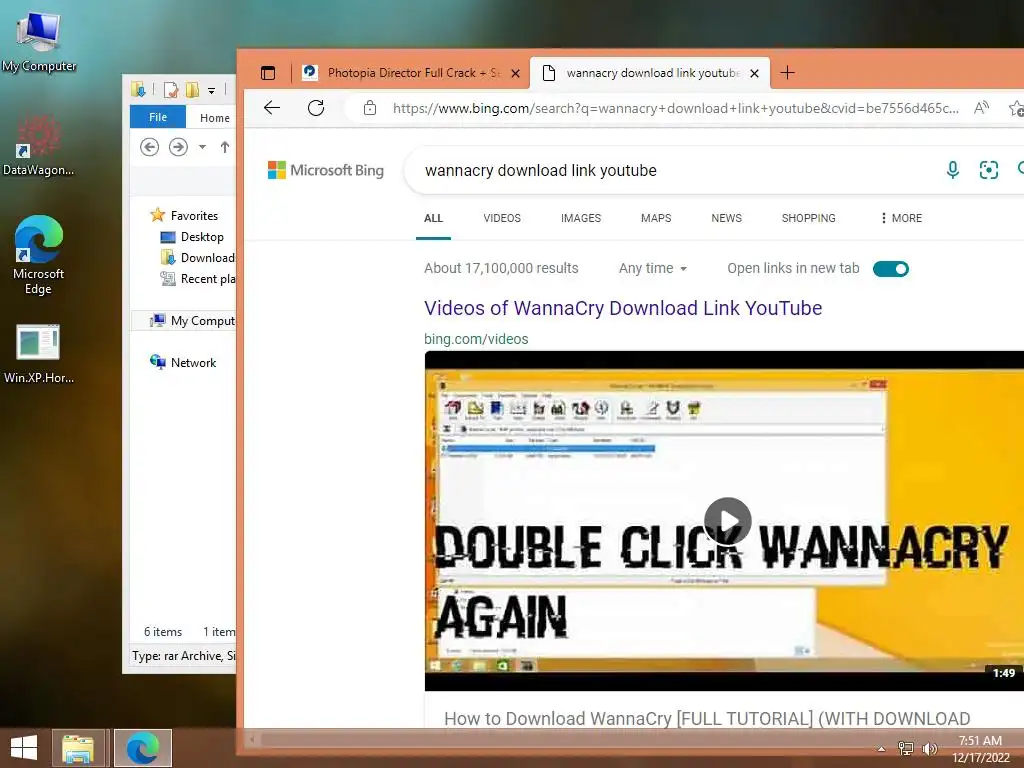Search using voice microphone icon
1024x768 pixels.
[953, 170]
